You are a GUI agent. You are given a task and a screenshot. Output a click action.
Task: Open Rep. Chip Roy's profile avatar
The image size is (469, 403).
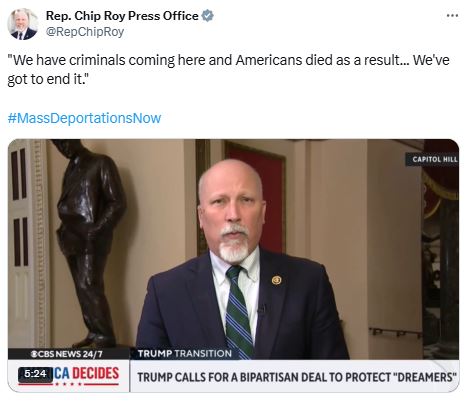(22, 24)
